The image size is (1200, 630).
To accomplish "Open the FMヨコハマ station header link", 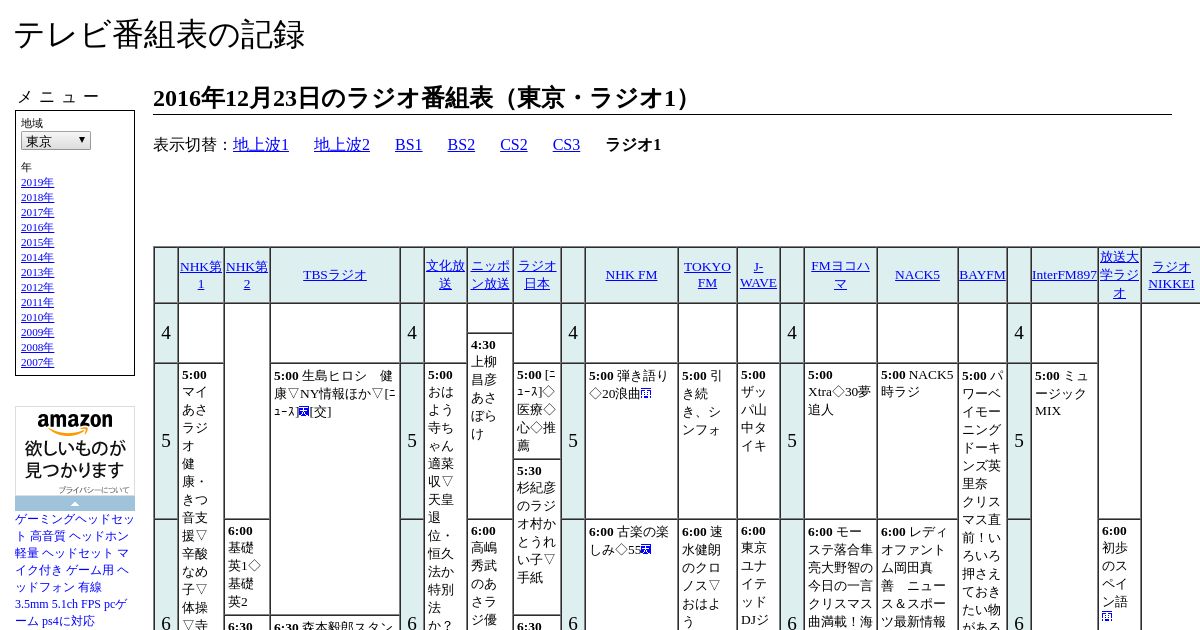I will tap(840, 275).
